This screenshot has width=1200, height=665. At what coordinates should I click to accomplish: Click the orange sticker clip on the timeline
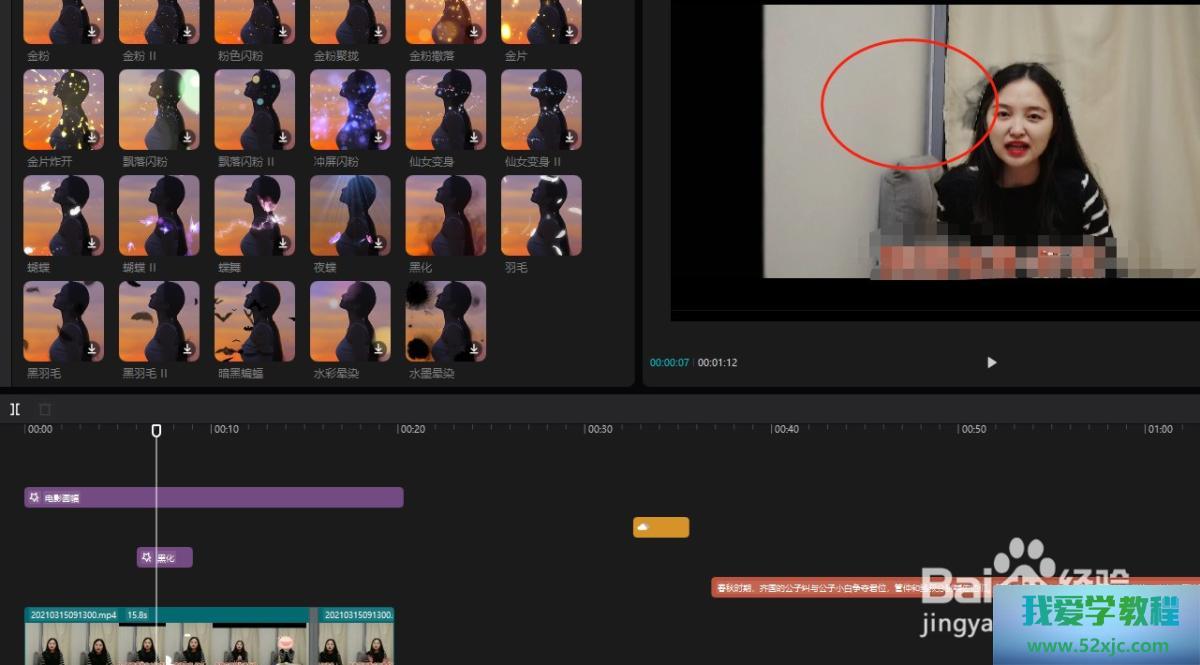click(660, 527)
